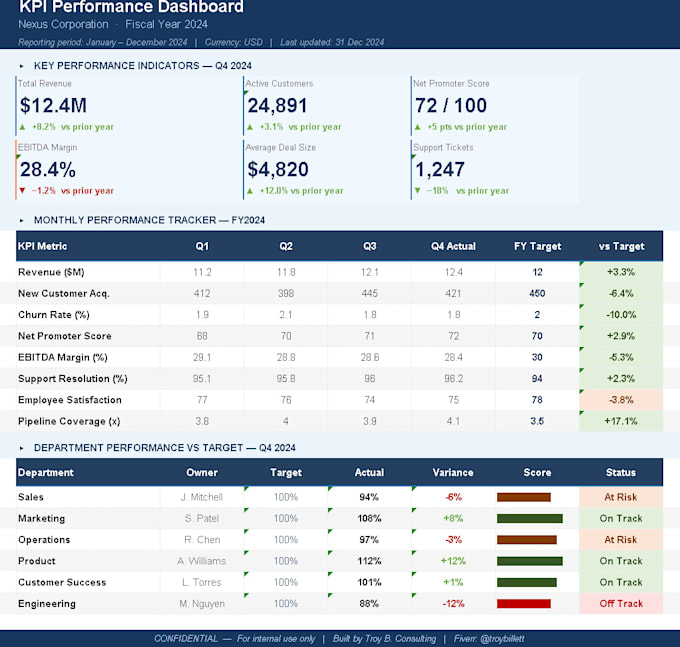Click the red down arrow under EBITDA Margin
680x647 pixels.
23,190
